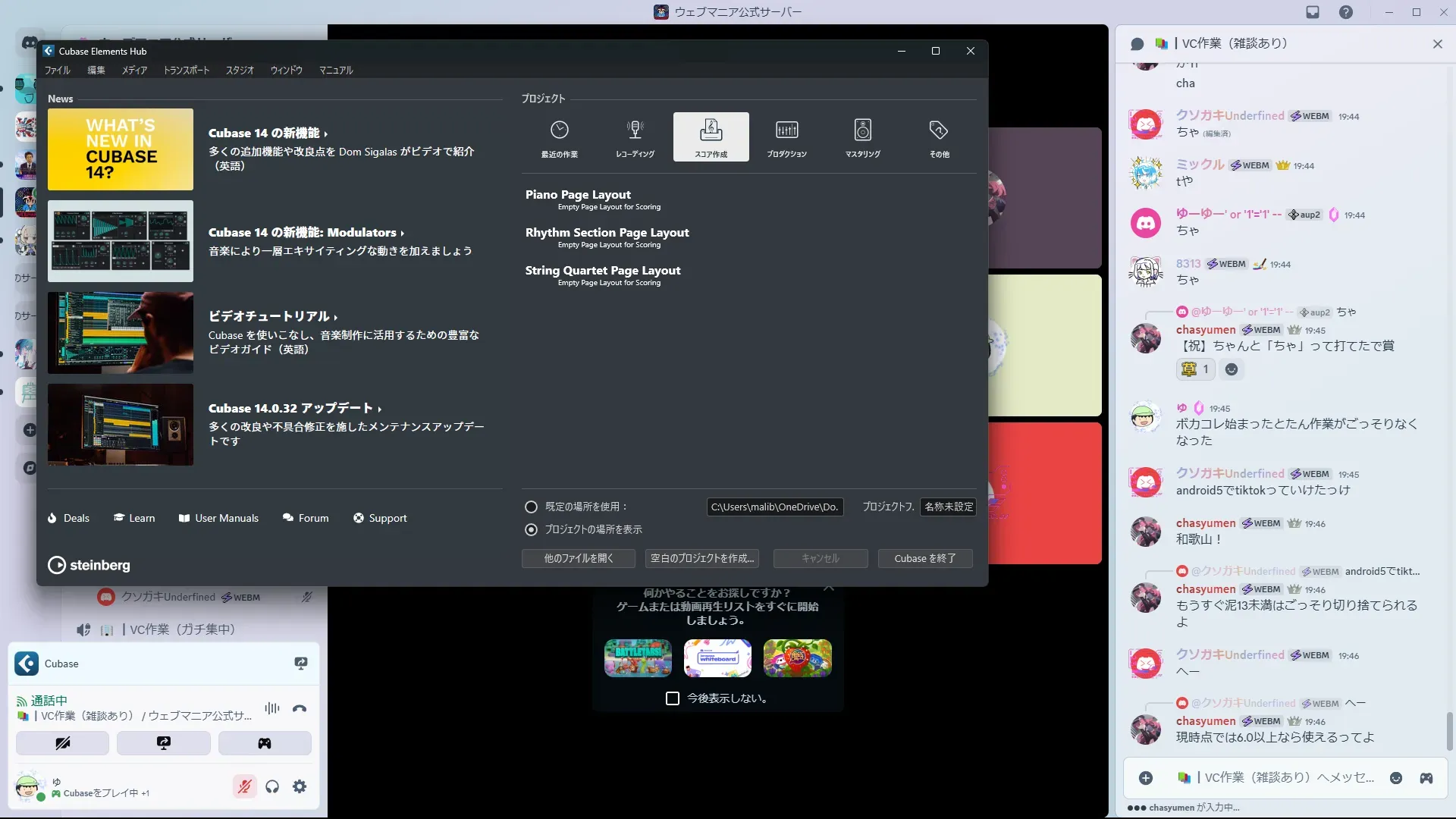The image size is (1456, 819).
Task: Open the Studio menu
Action: pyautogui.click(x=240, y=70)
